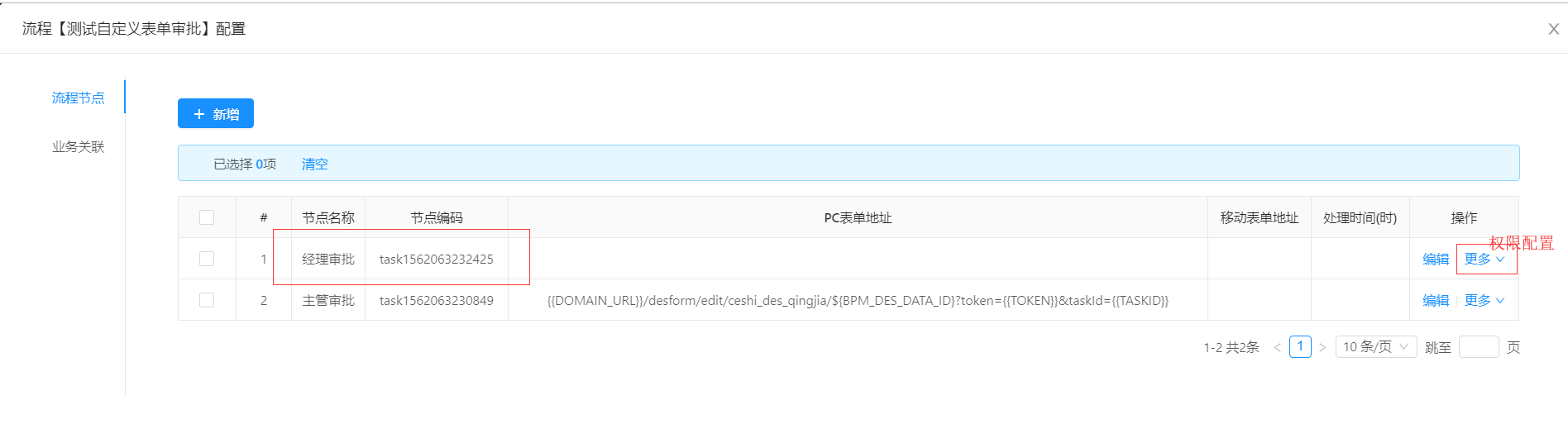Open the 流程节点 tab
Image resolution: width=1568 pixels, height=424 pixels.
[x=79, y=98]
